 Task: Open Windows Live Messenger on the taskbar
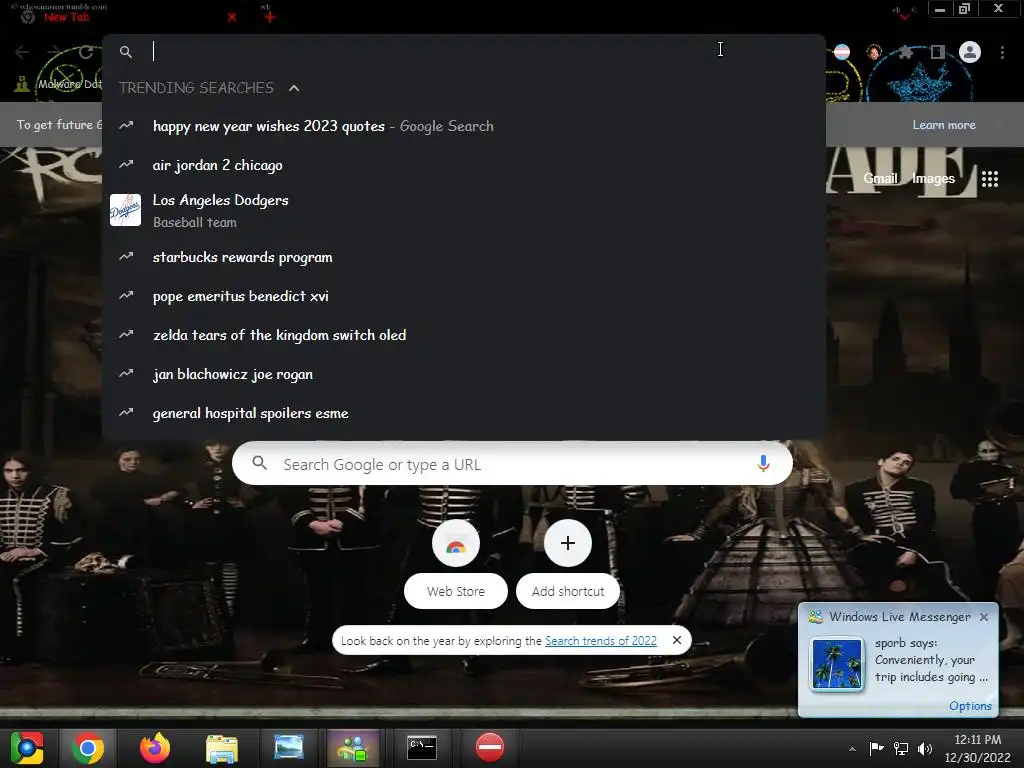[353, 748]
